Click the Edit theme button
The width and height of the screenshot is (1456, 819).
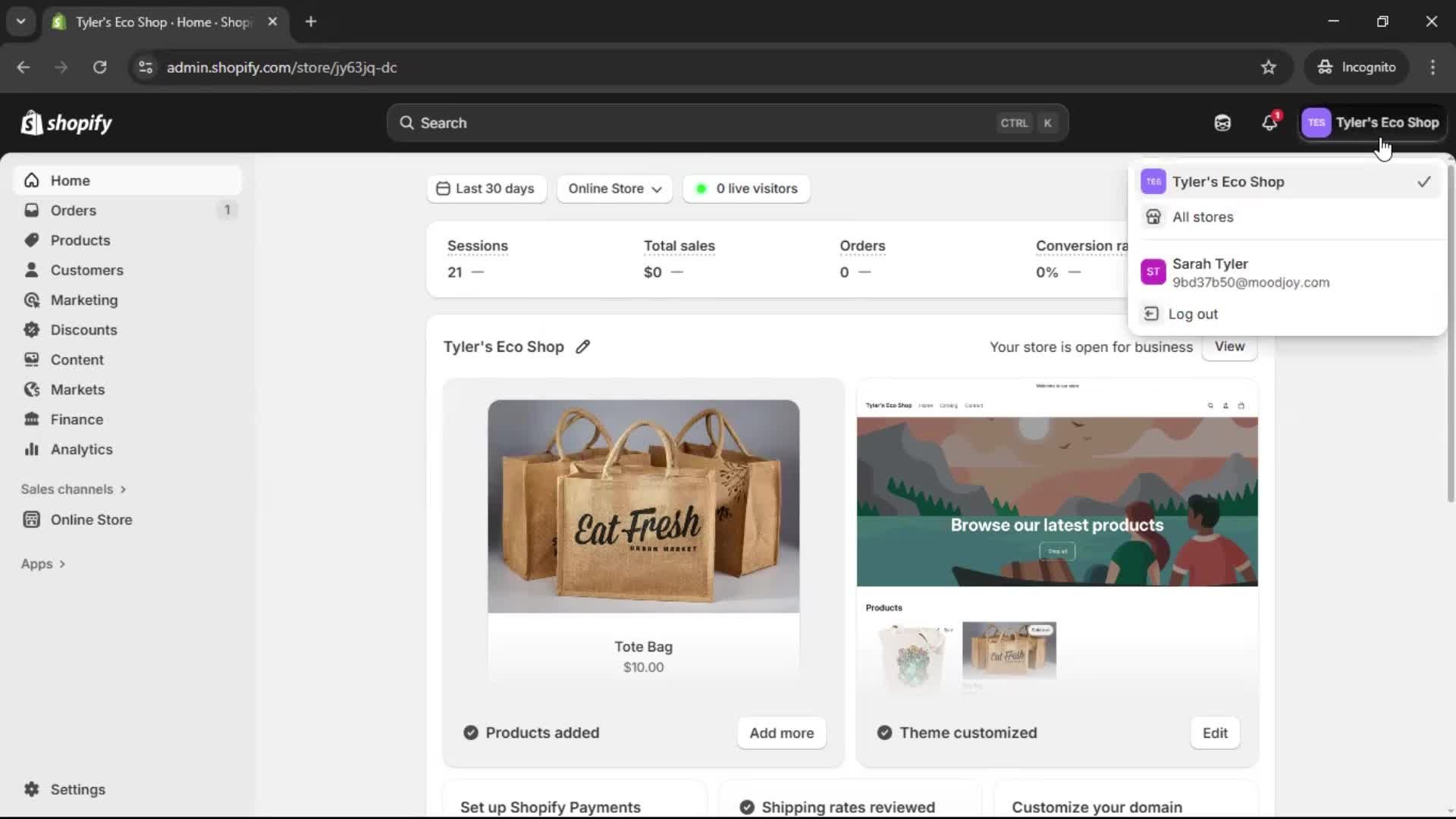pyautogui.click(x=1214, y=733)
